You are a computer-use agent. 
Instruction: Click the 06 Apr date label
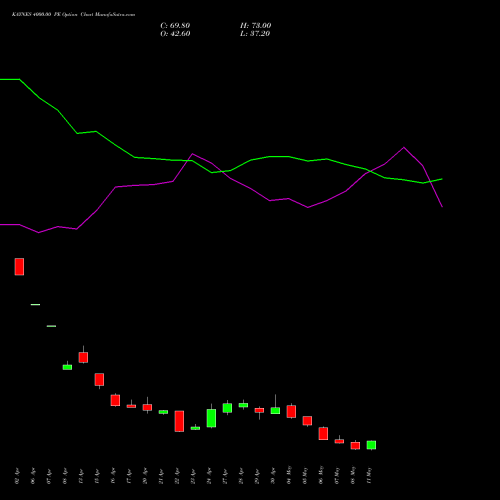[x=33, y=476]
